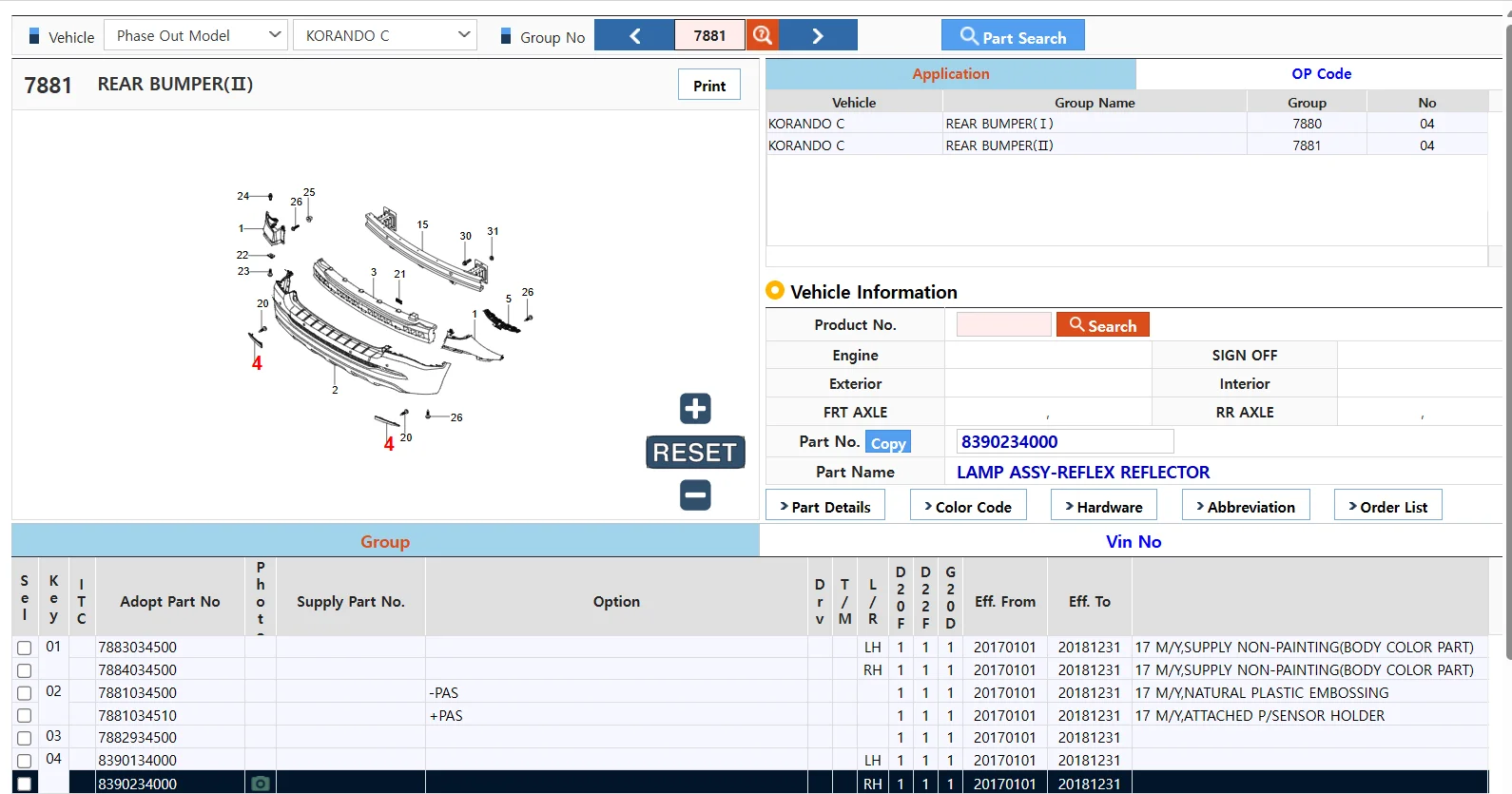Select checkbox for part 7881034510

click(x=25, y=715)
